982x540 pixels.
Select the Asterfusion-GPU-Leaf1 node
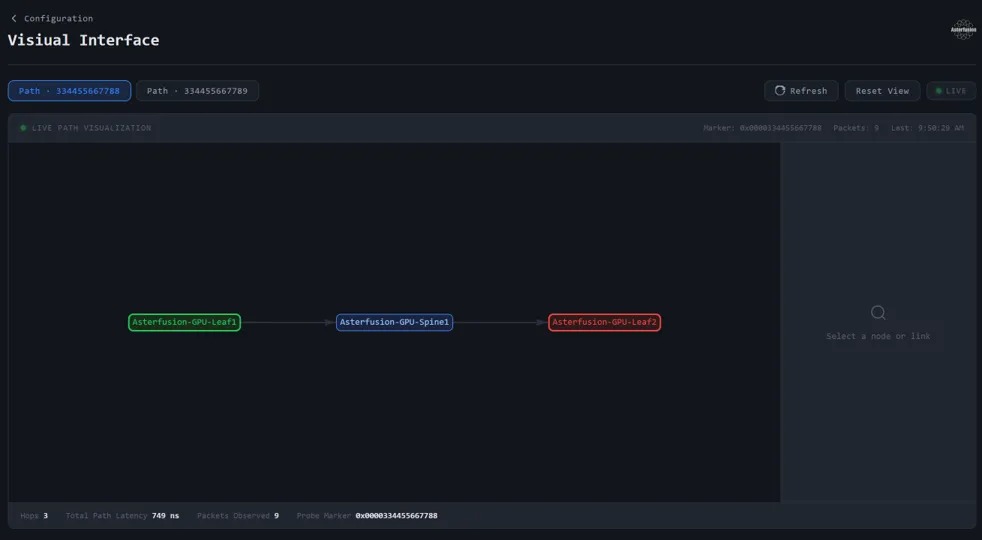[184, 322]
